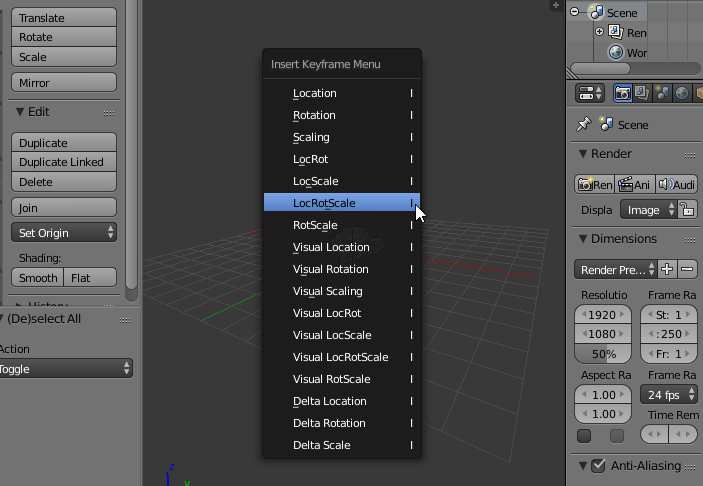703x486 pixels.
Task: Grab the Edit panel drag handle
Action: 109,113
